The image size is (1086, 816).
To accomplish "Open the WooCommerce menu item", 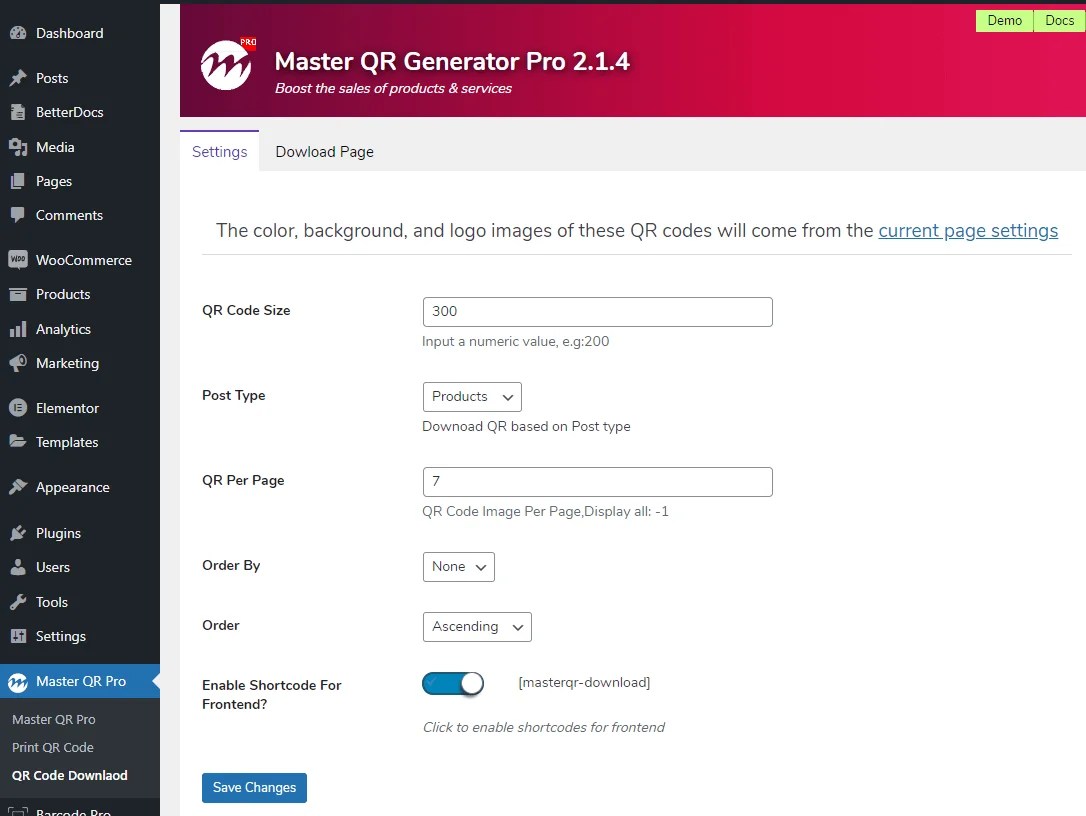I will [x=80, y=260].
